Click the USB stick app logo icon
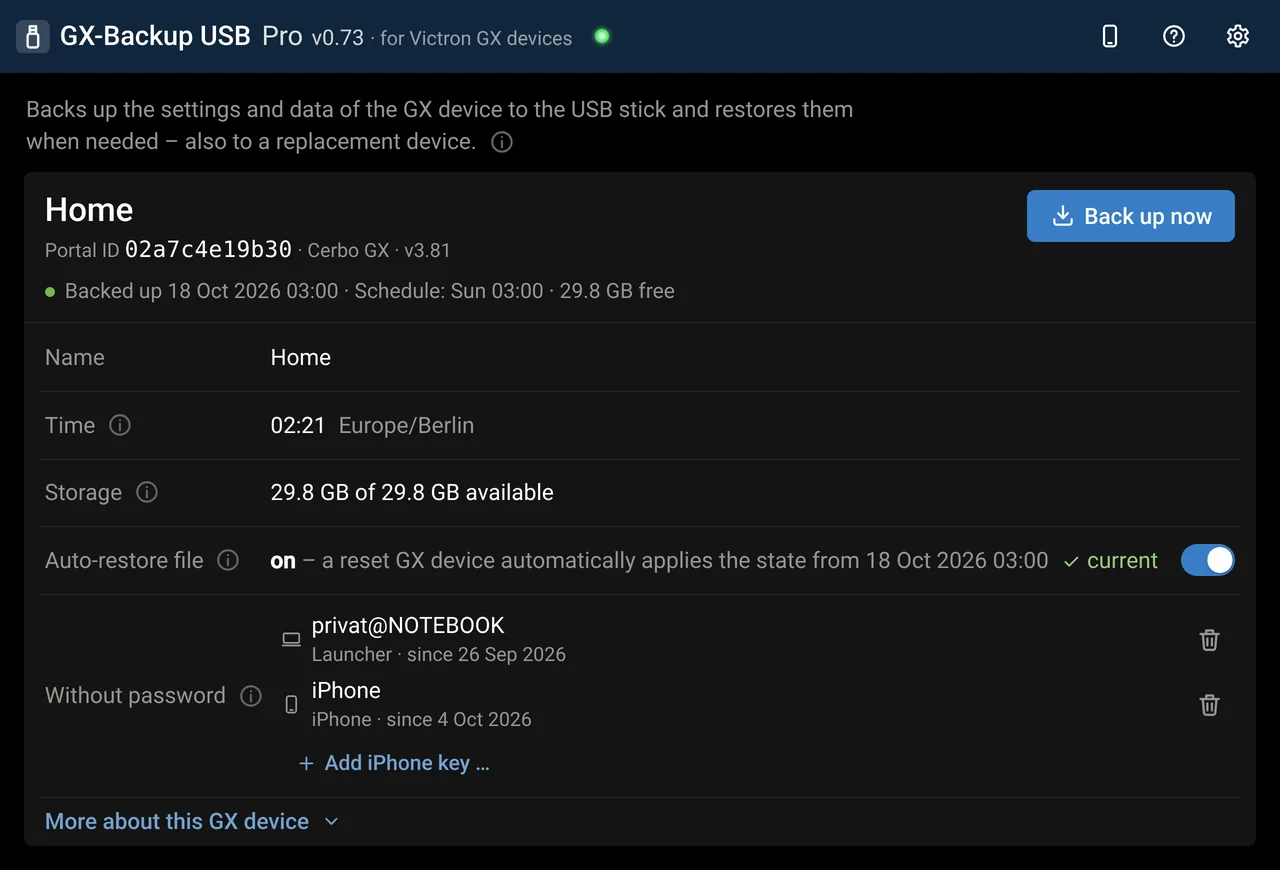 [33, 37]
